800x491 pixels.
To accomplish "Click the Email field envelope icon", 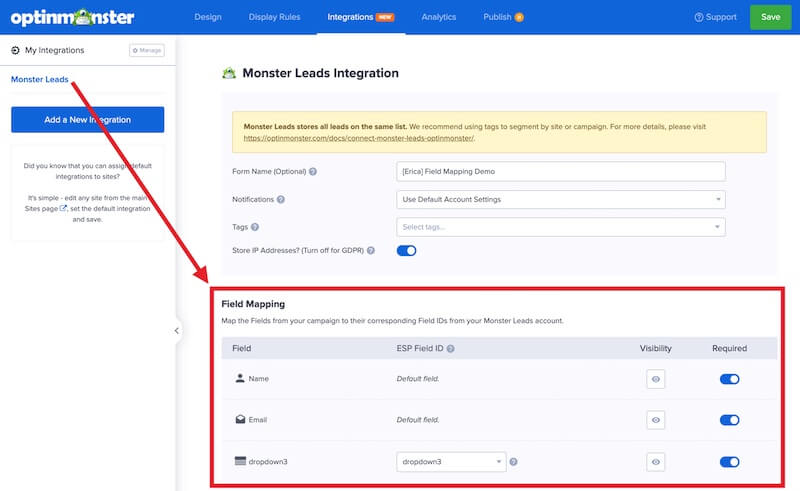I will (x=240, y=420).
